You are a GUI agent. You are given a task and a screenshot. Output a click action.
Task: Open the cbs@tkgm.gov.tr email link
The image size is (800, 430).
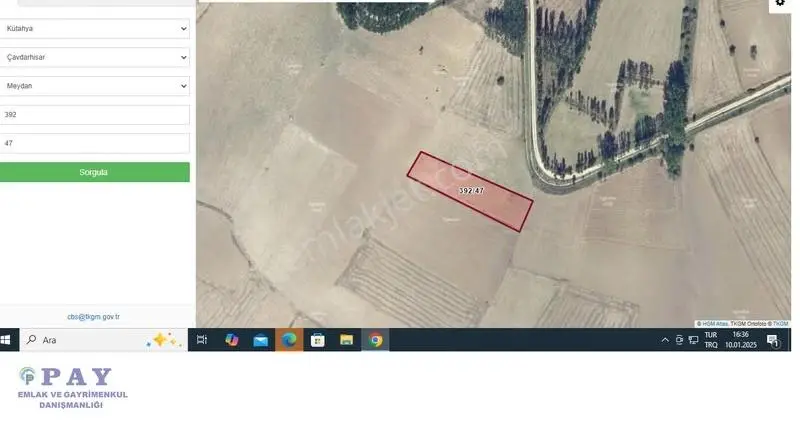pyautogui.click(x=93, y=317)
